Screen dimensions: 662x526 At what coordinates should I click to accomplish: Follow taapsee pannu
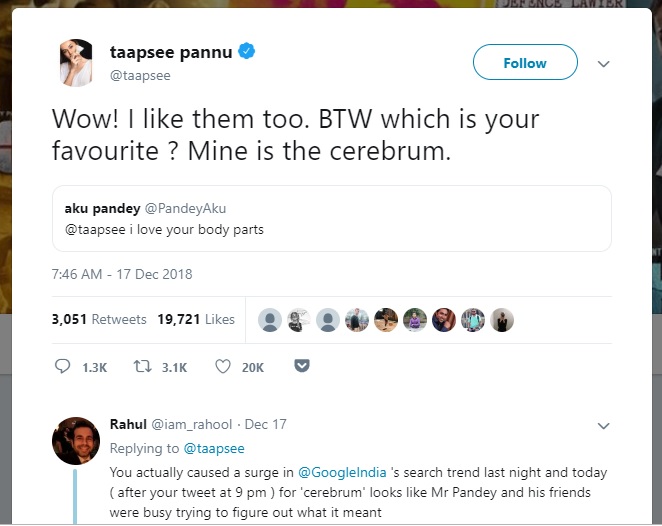[525, 63]
